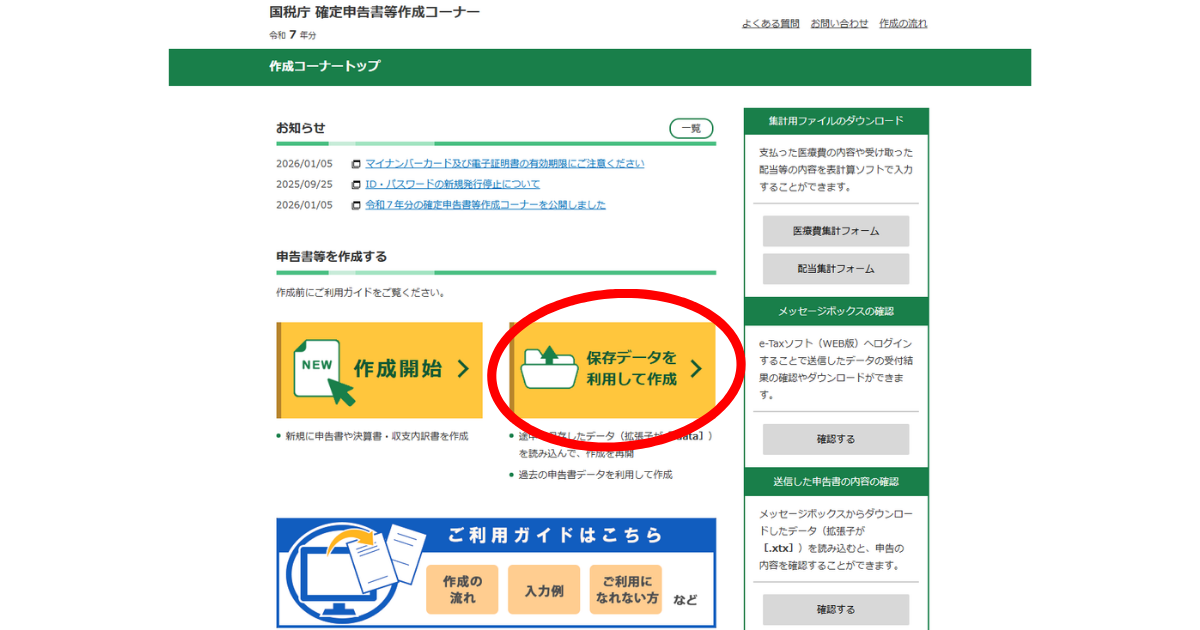Open the お問い合わせ link
The image size is (1200, 630).
(x=839, y=24)
